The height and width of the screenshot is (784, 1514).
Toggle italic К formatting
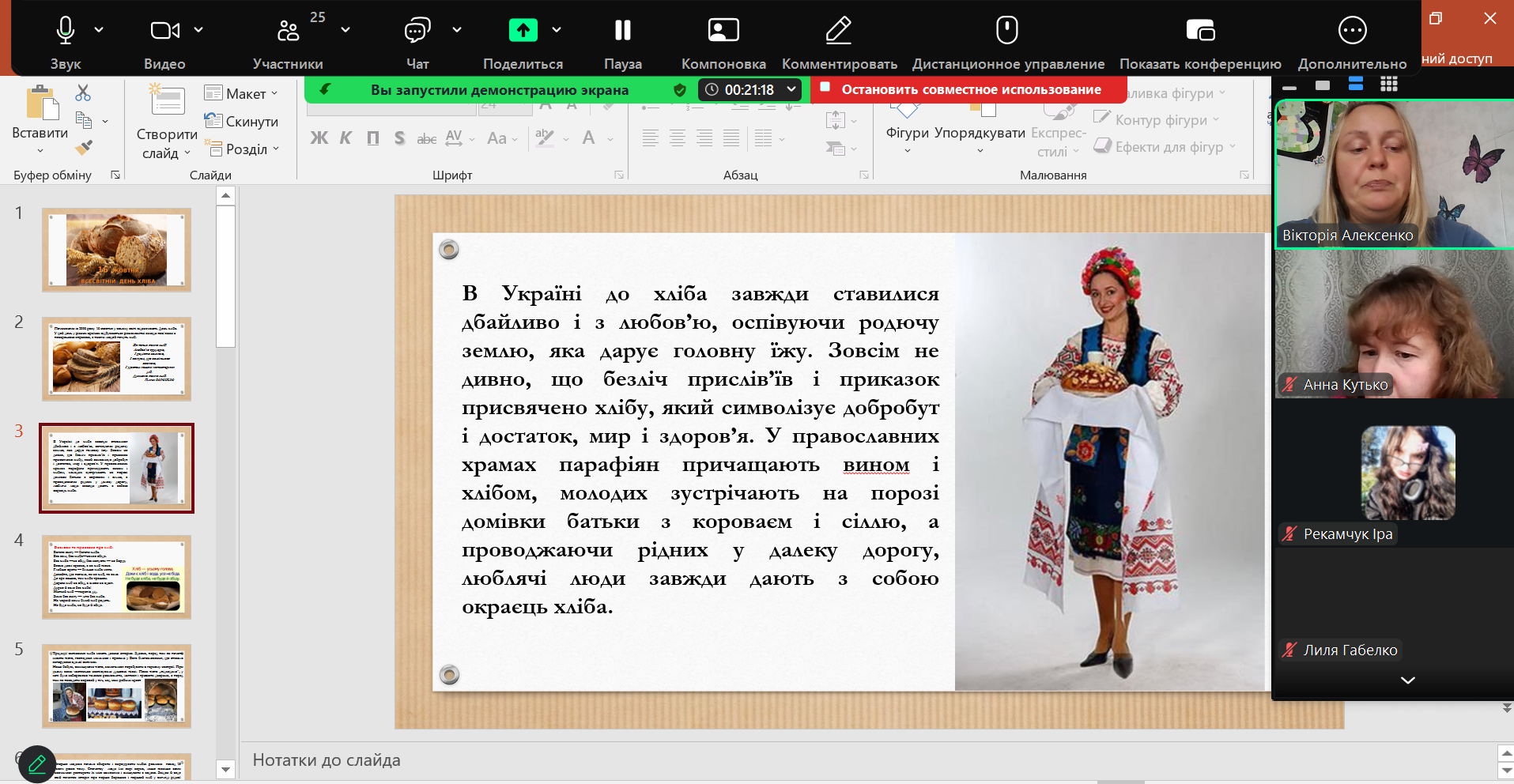coord(345,138)
